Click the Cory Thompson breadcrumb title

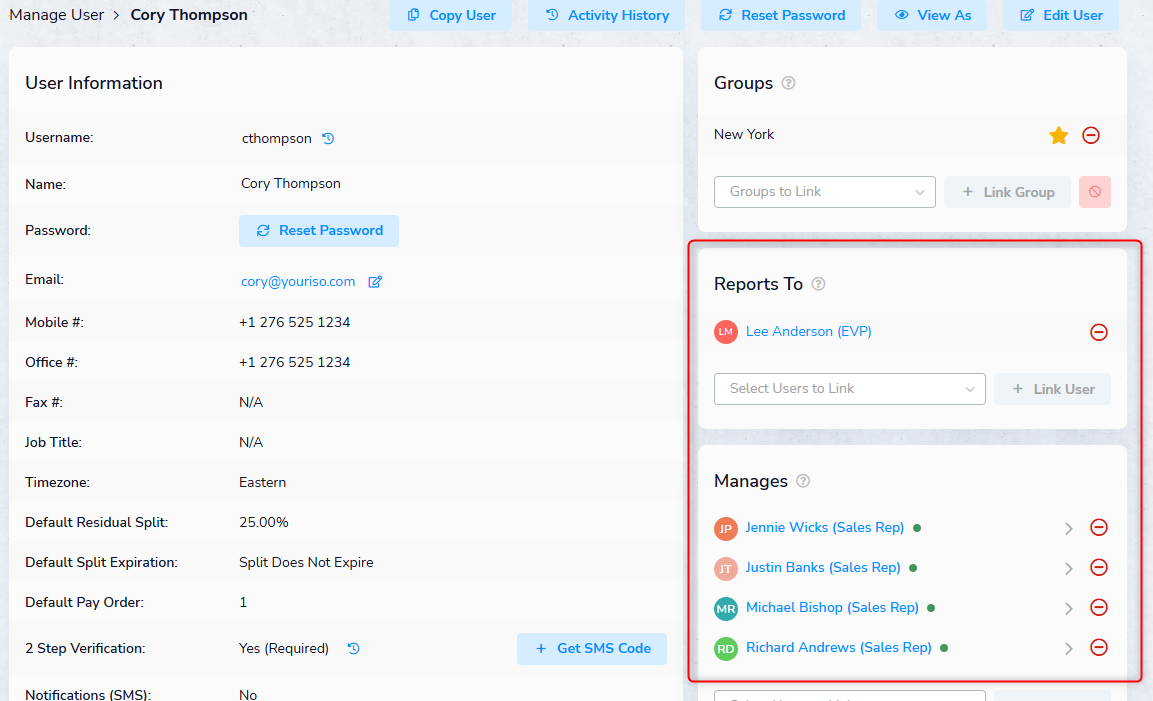(x=189, y=15)
